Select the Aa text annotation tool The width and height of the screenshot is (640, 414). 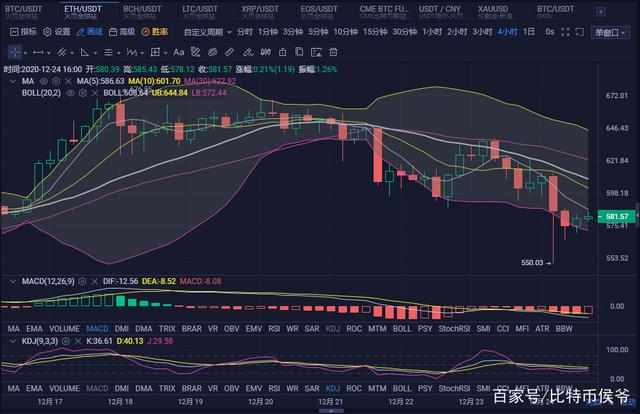(x=178, y=52)
